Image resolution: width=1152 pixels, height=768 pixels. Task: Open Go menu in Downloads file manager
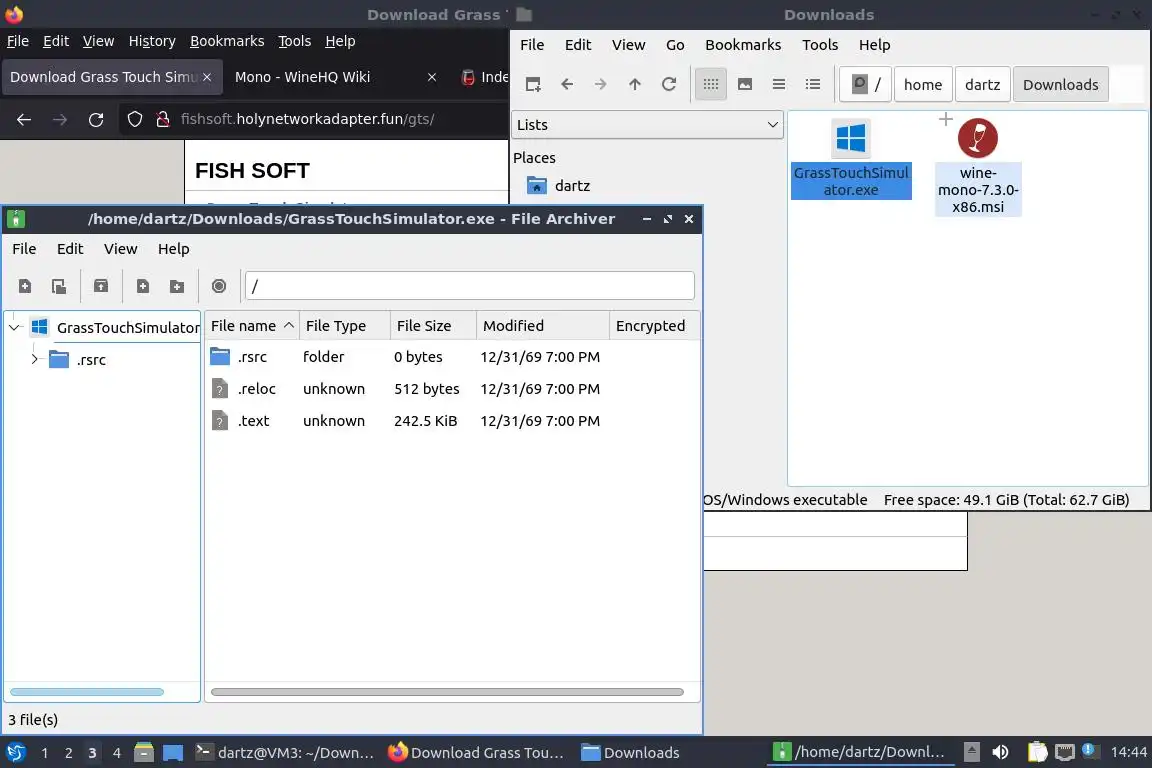pos(675,45)
